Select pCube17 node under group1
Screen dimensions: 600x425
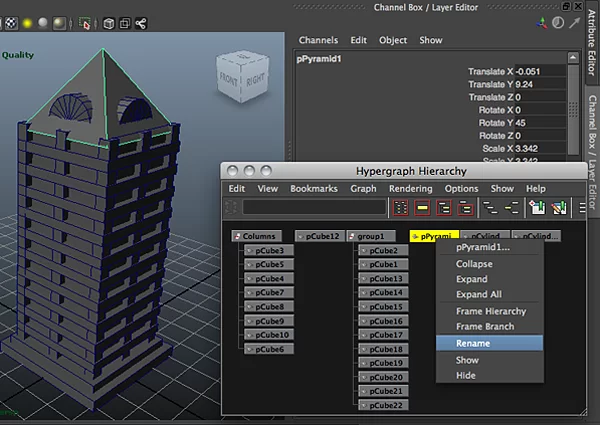coord(383,335)
